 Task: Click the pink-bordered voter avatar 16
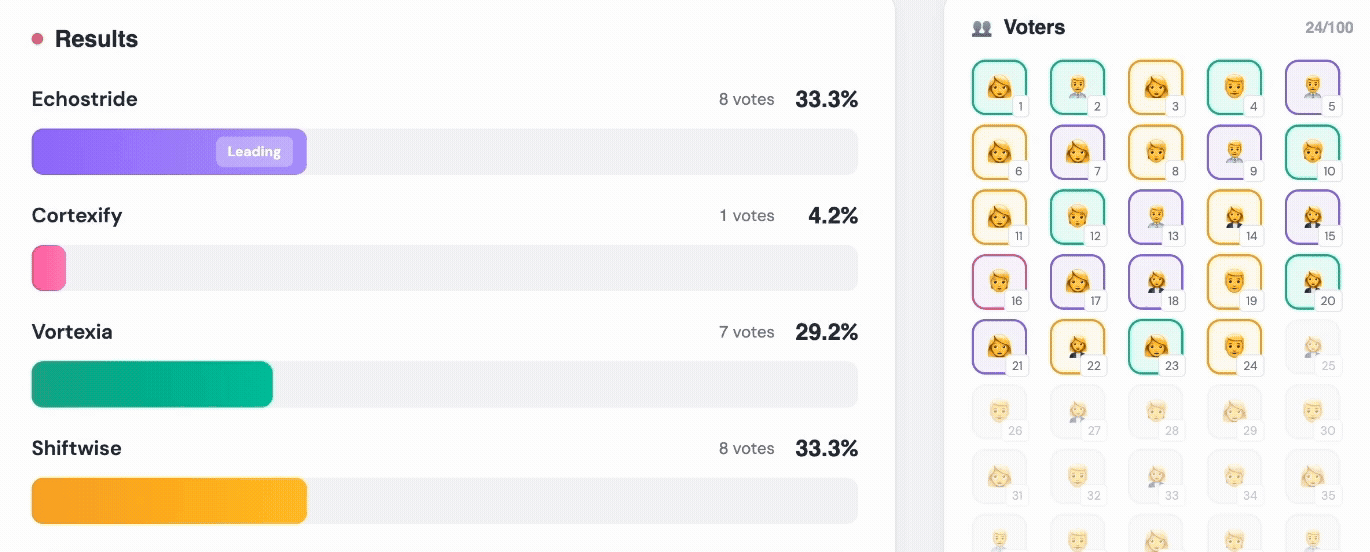(999, 282)
